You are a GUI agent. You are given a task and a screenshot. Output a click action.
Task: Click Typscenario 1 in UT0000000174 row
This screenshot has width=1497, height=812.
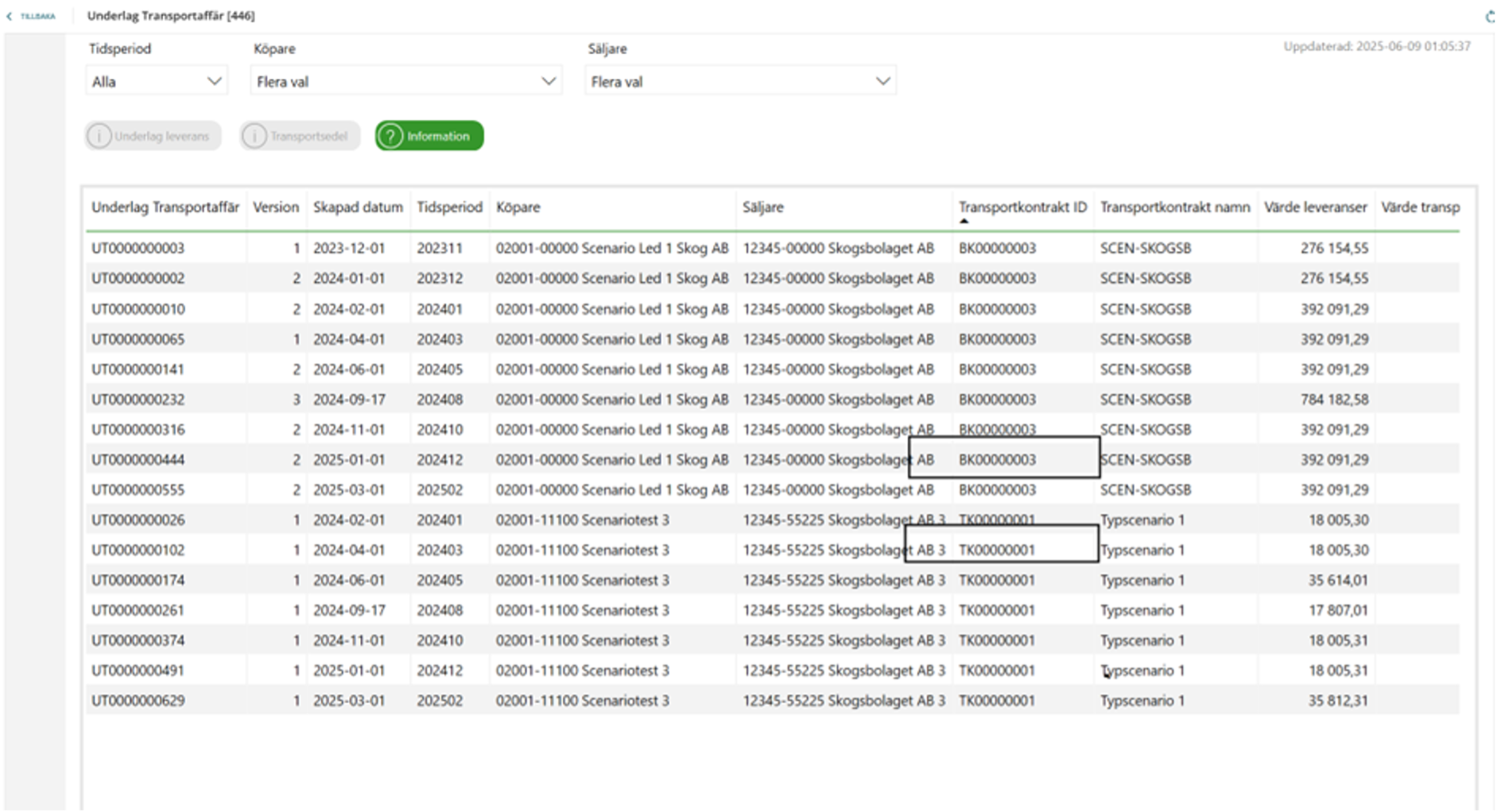coord(1142,580)
